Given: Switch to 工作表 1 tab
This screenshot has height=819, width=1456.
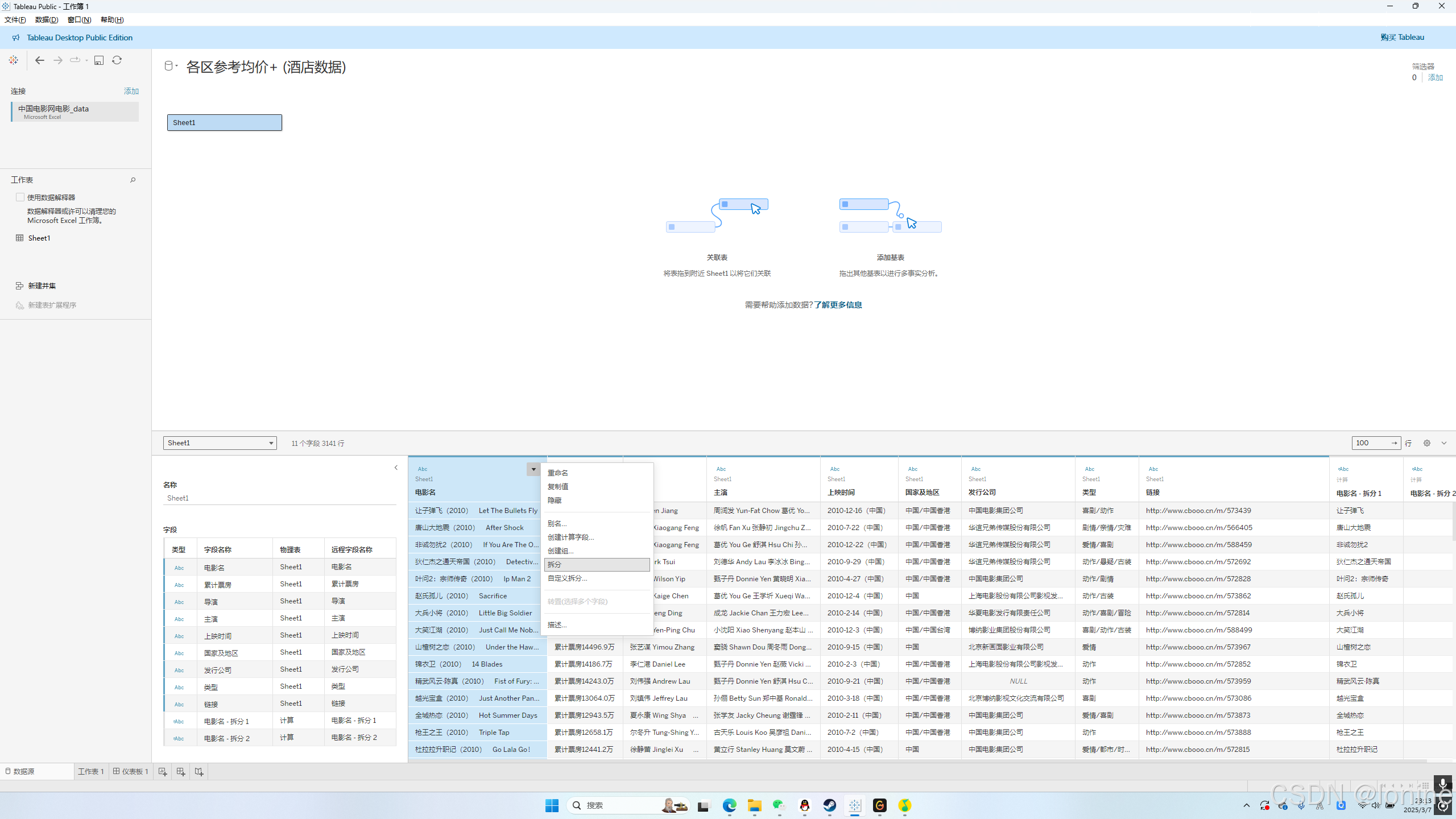Looking at the screenshot, I should point(91,772).
